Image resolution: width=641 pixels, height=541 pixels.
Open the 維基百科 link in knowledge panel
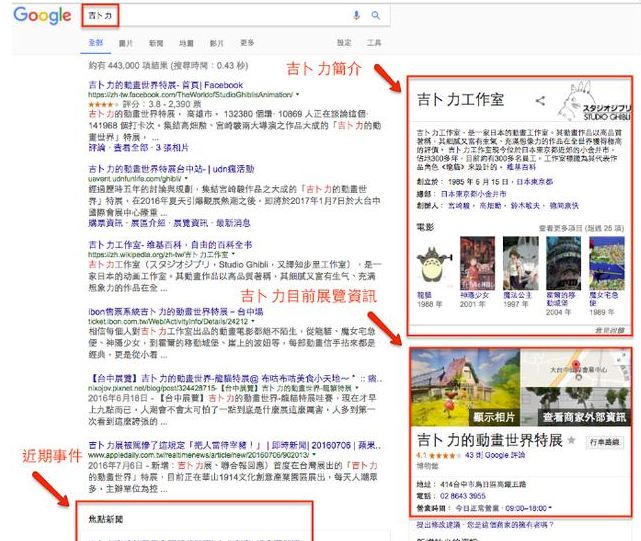pos(521,167)
